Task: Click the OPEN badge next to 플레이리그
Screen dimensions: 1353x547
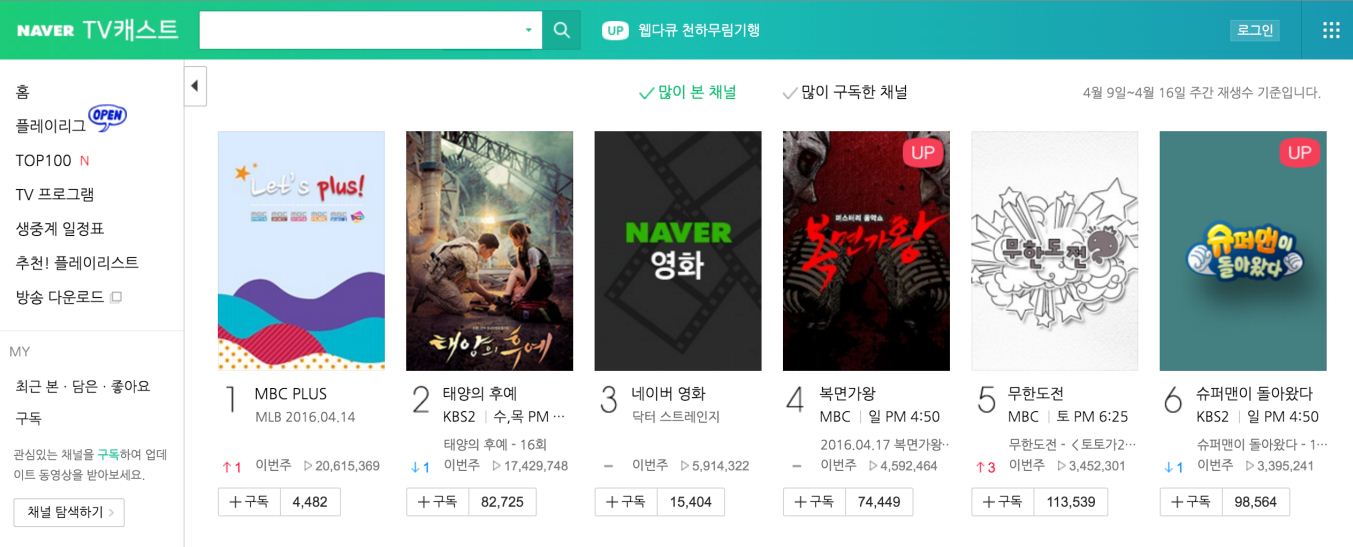Action: [x=108, y=116]
